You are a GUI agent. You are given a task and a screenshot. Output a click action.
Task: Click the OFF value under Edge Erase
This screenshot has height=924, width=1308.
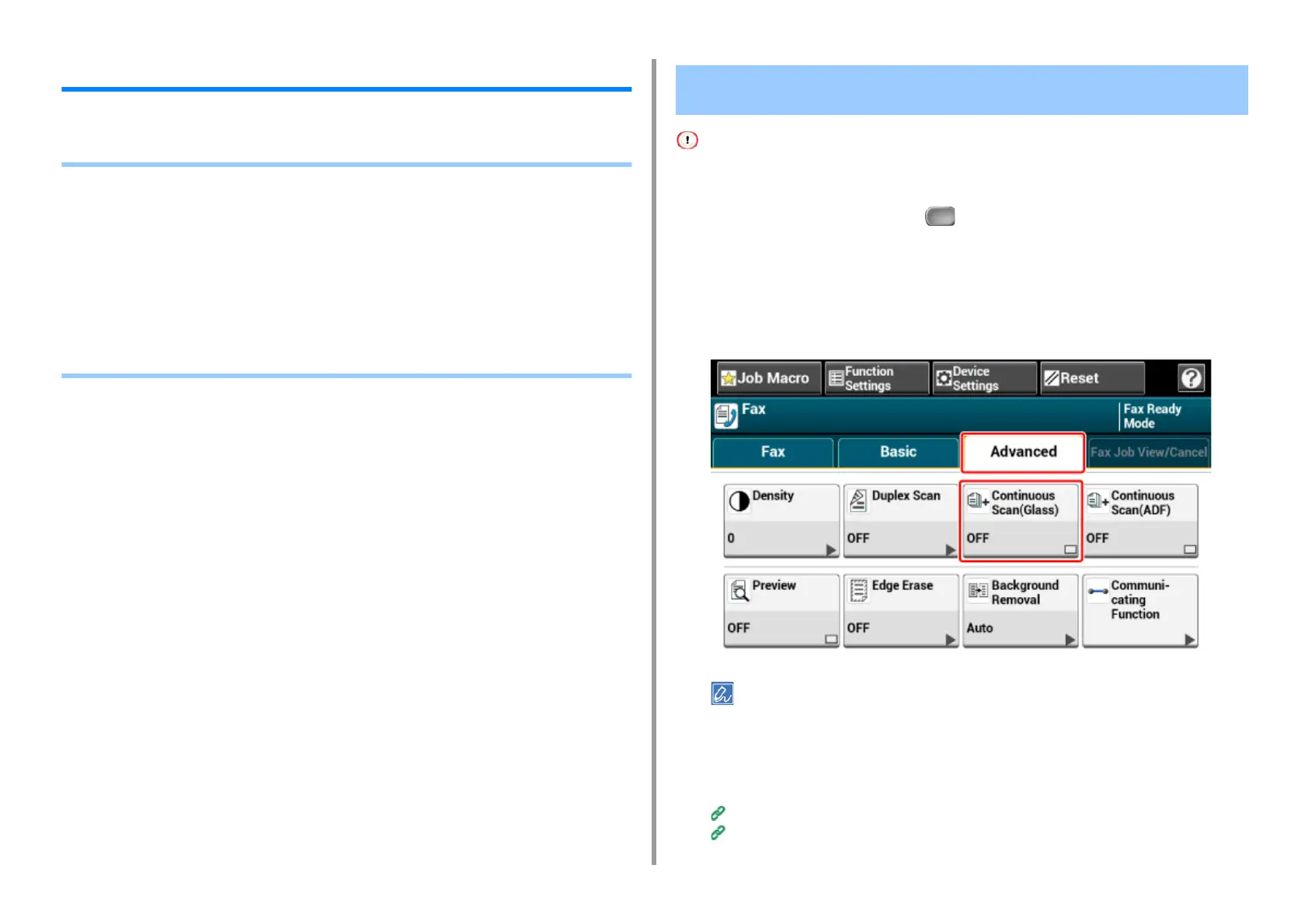coord(858,628)
